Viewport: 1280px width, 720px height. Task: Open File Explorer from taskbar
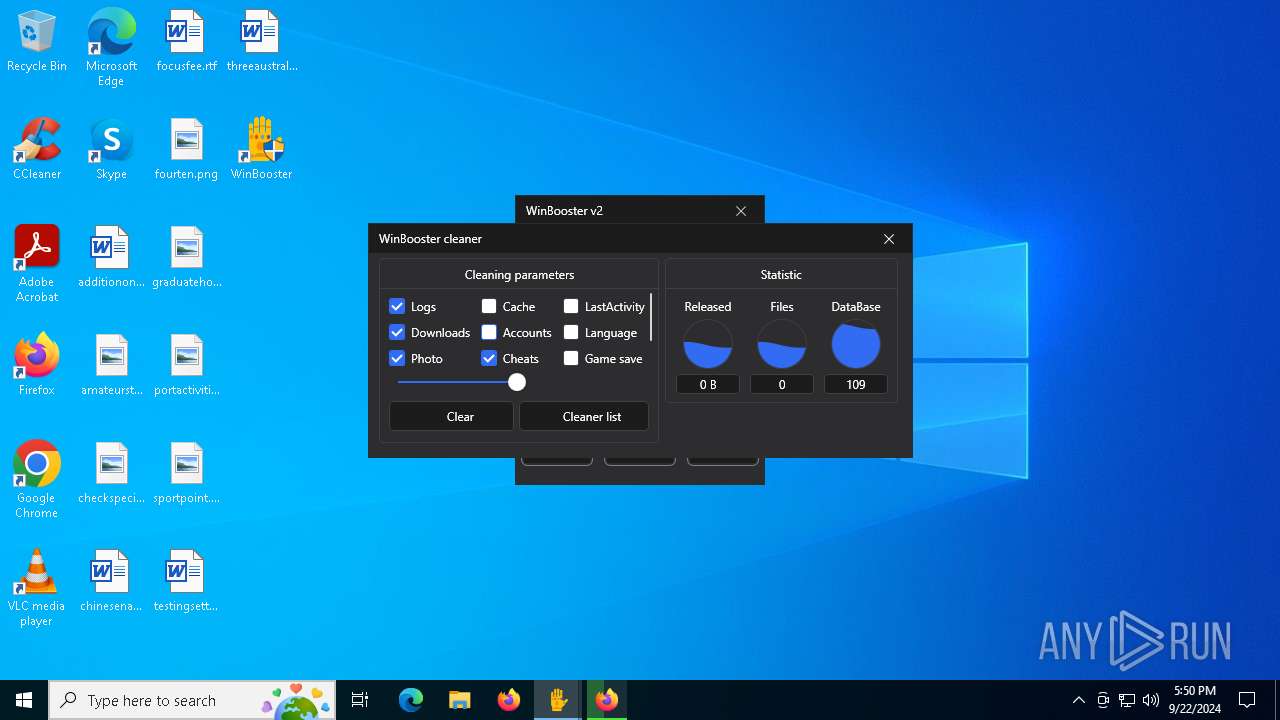click(x=459, y=700)
